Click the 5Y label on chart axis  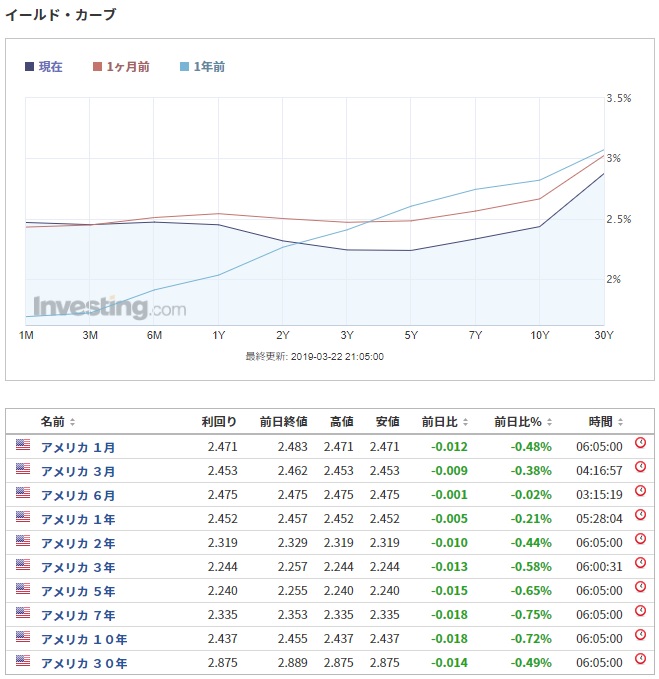[411, 335]
